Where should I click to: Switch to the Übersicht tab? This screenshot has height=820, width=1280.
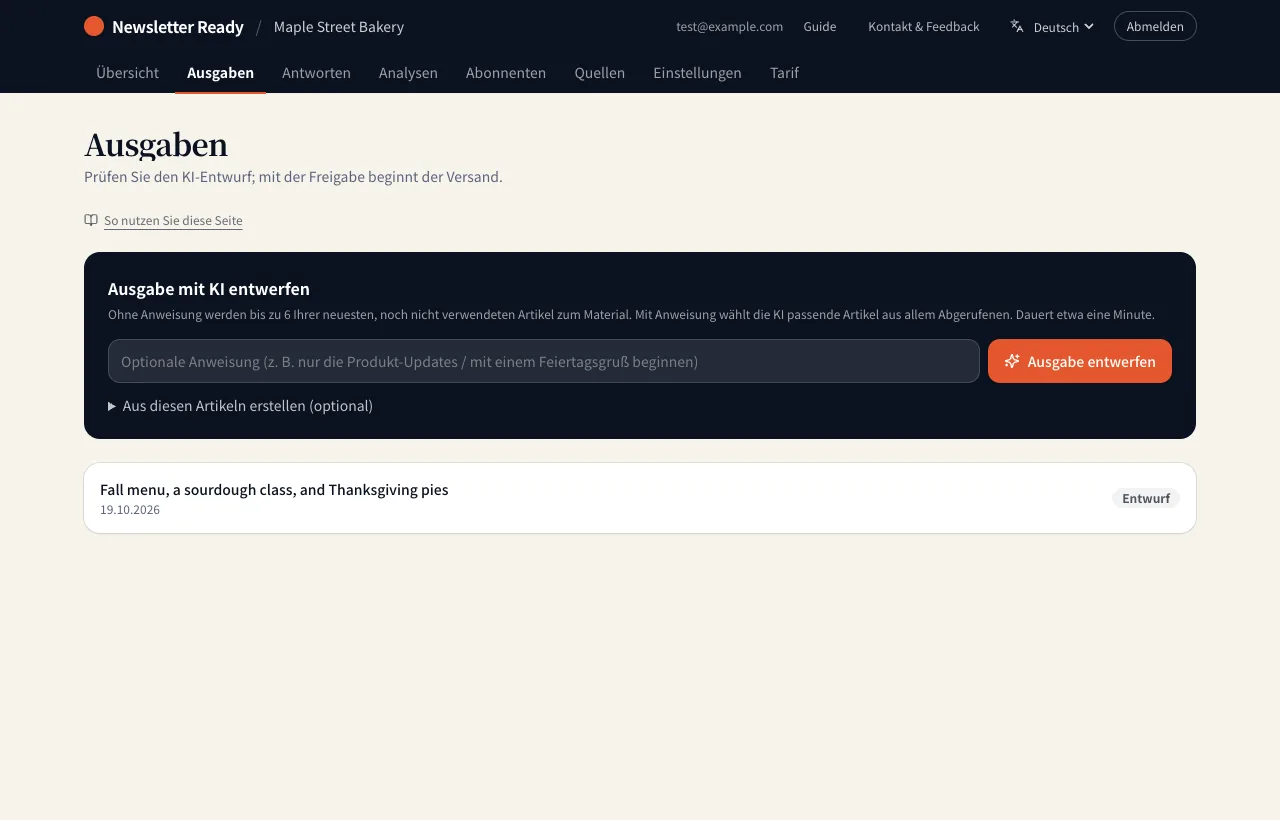click(x=127, y=73)
